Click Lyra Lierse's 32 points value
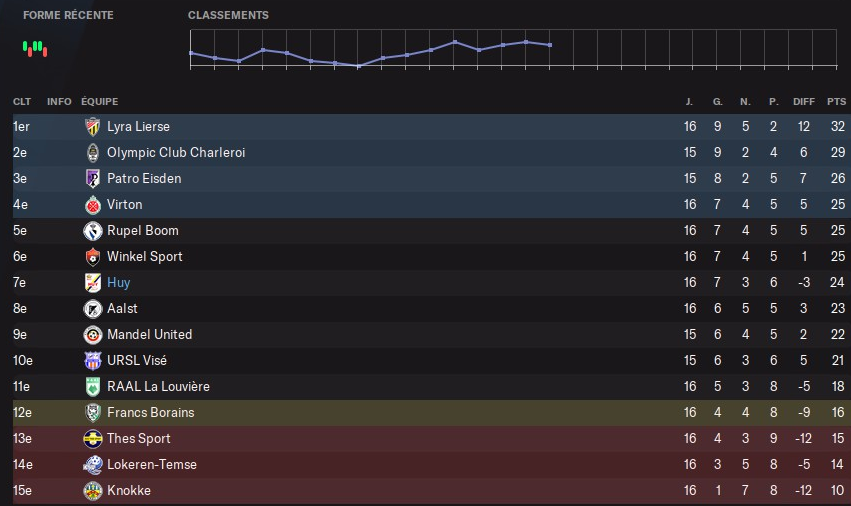Image resolution: width=851 pixels, height=506 pixels. pos(838,126)
